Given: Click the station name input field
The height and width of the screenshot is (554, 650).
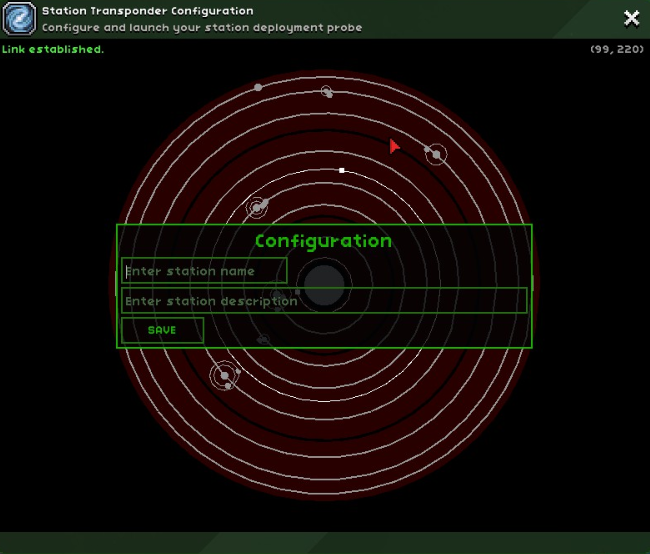Looking at the screenshot, I should pyautogui.click(x=204, y=271).
